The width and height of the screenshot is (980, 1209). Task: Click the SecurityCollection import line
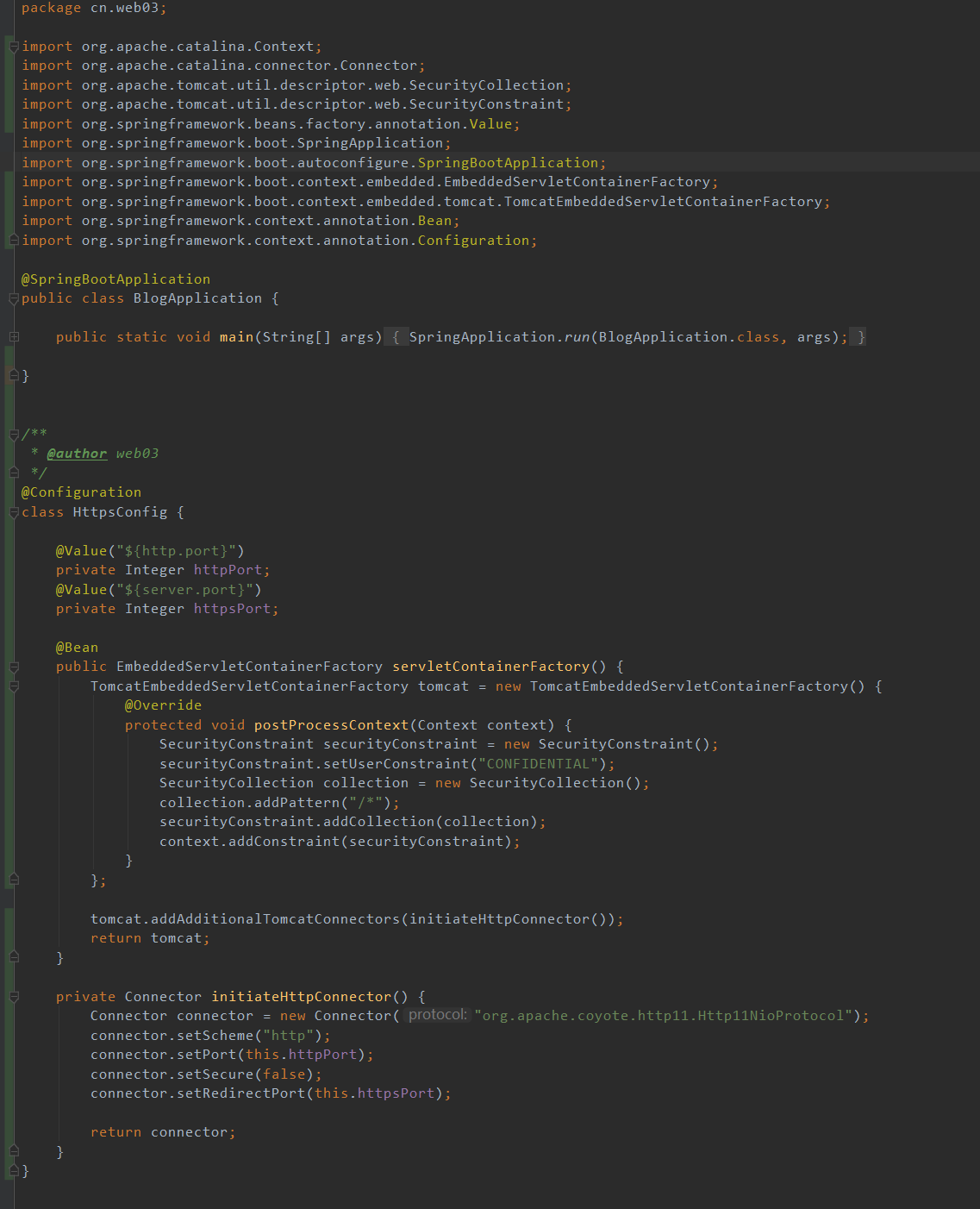(296, 85)
